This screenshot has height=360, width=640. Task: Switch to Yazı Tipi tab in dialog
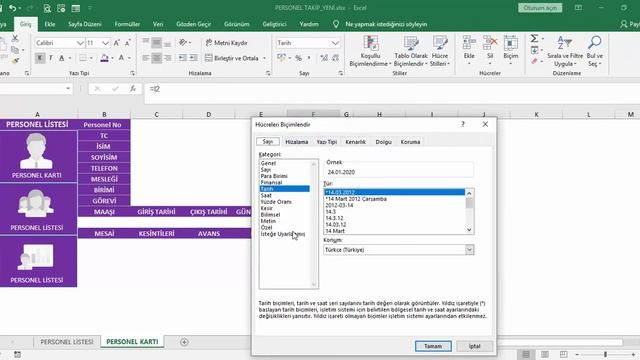(x=327, y=142)
